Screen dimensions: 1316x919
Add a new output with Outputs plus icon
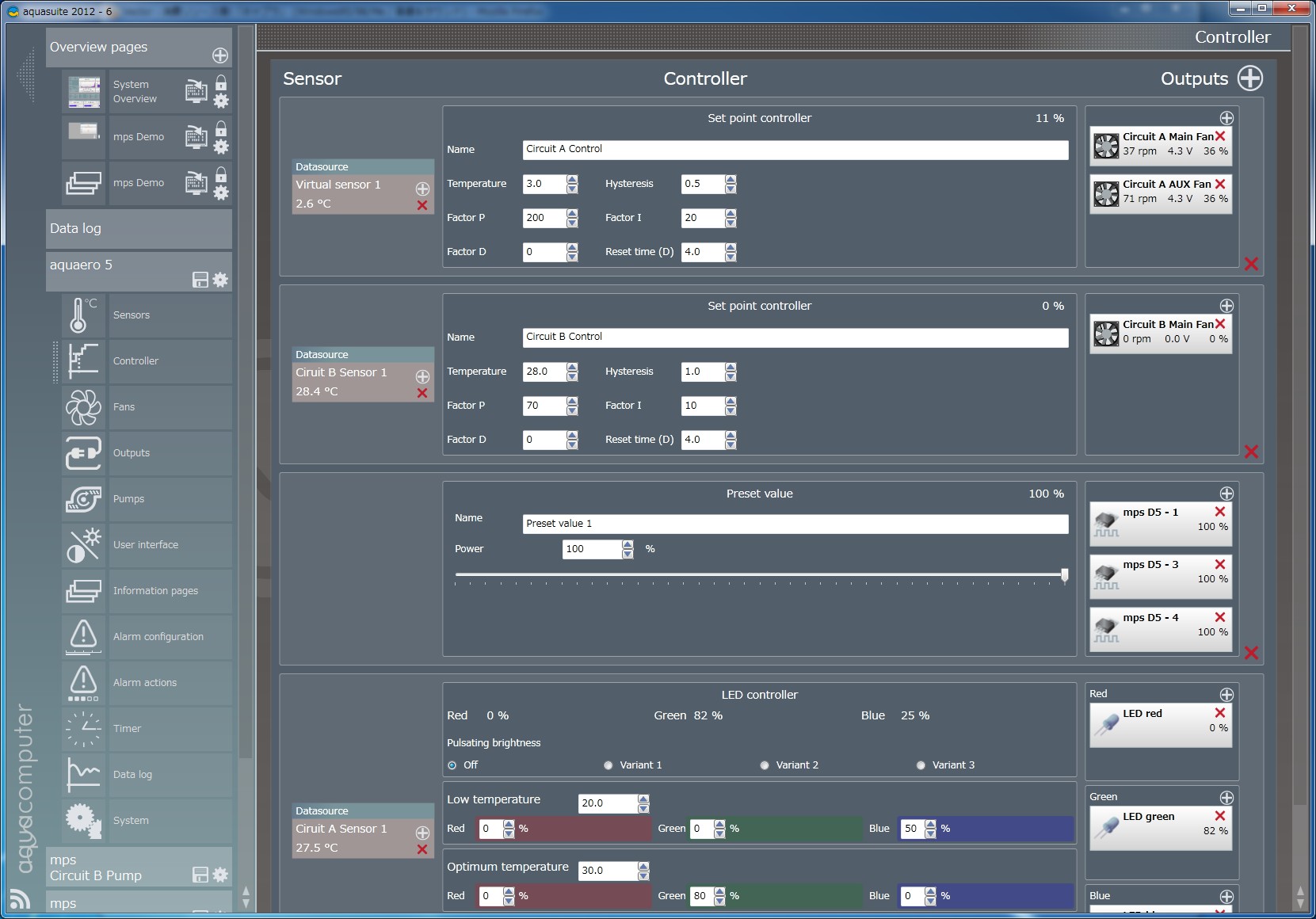1250,78
